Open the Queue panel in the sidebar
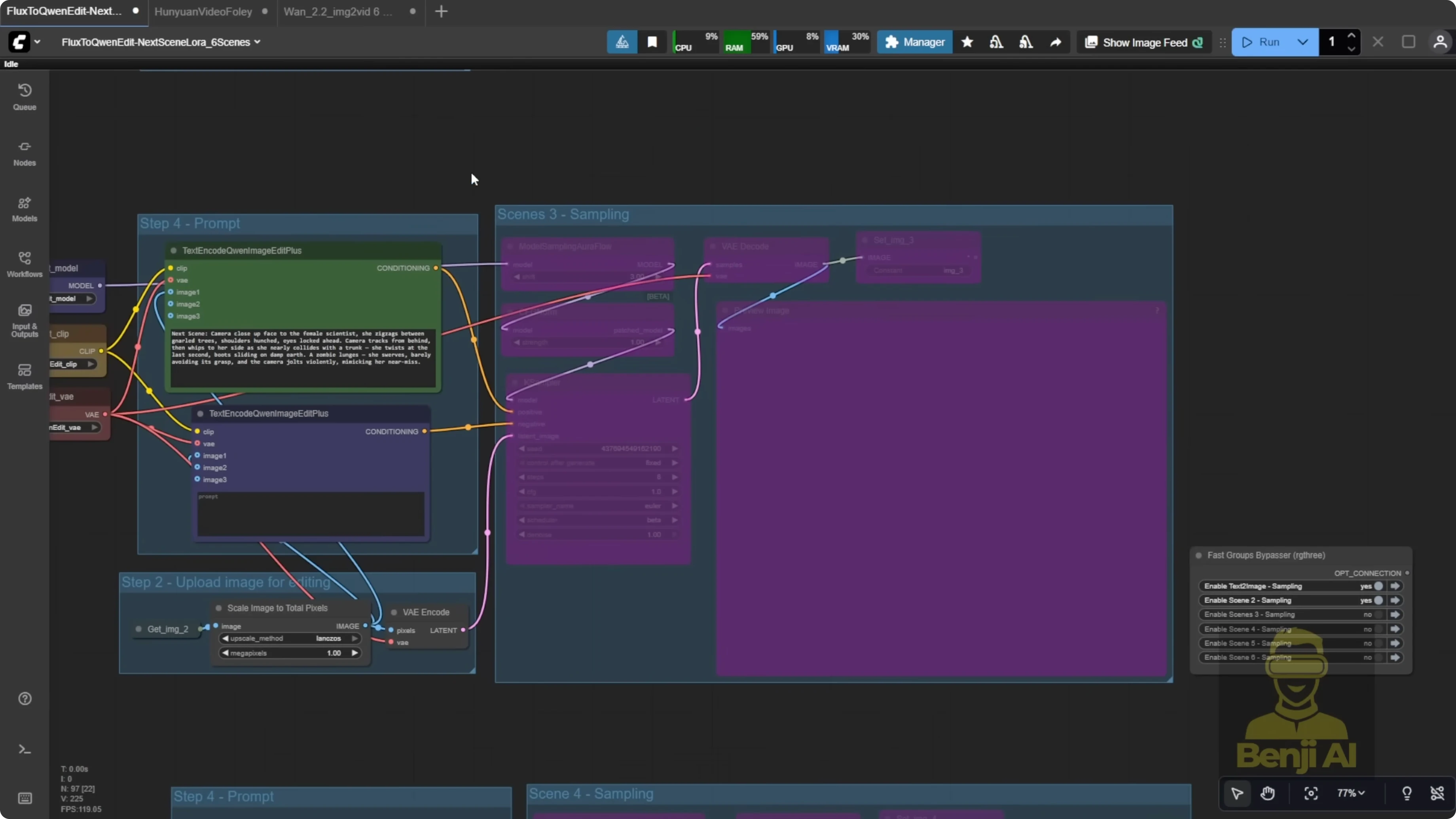The width and height of the screenshot is (1456, 819). tap(24, 96)
